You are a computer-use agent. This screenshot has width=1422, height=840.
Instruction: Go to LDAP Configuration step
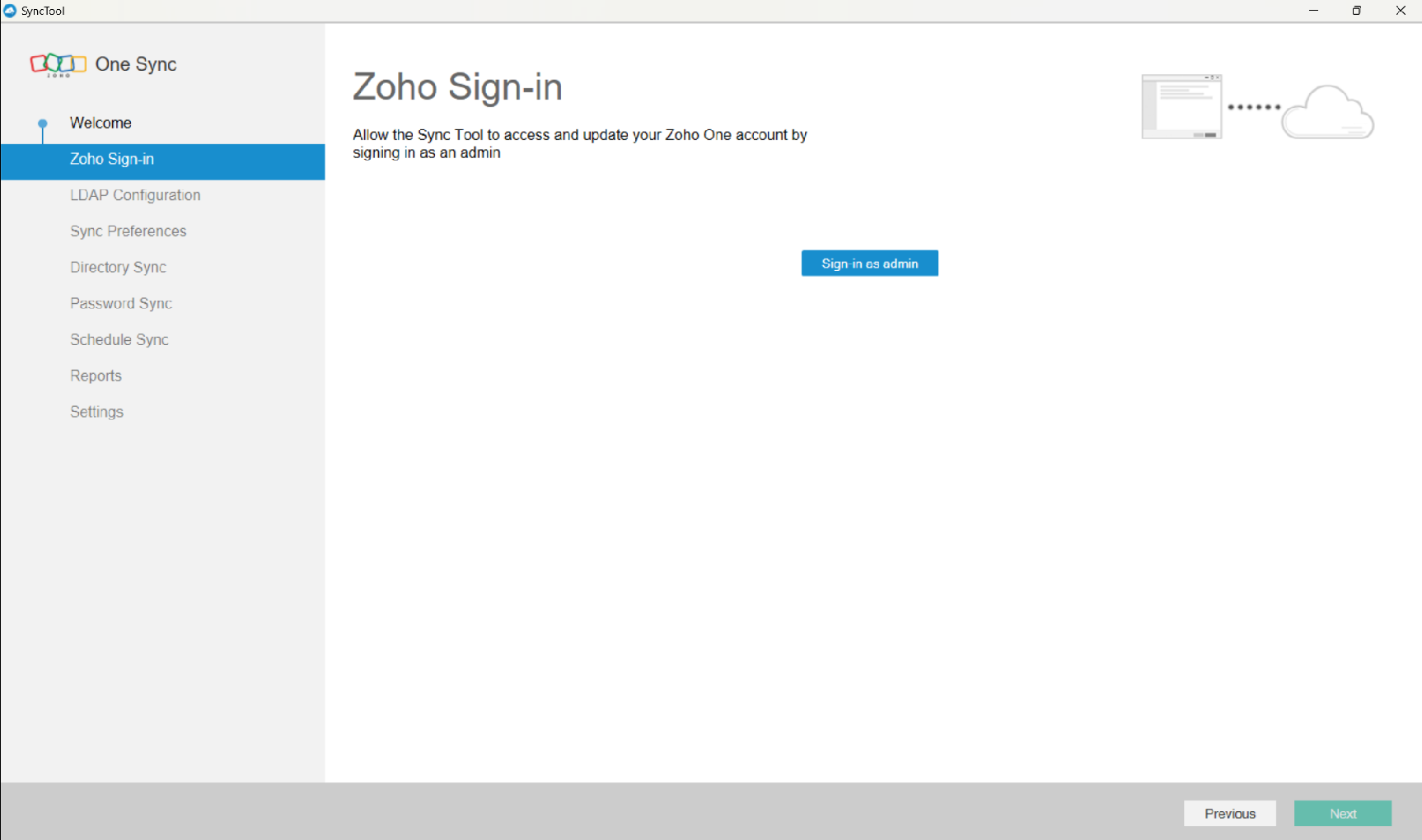(x=135, y=195)
